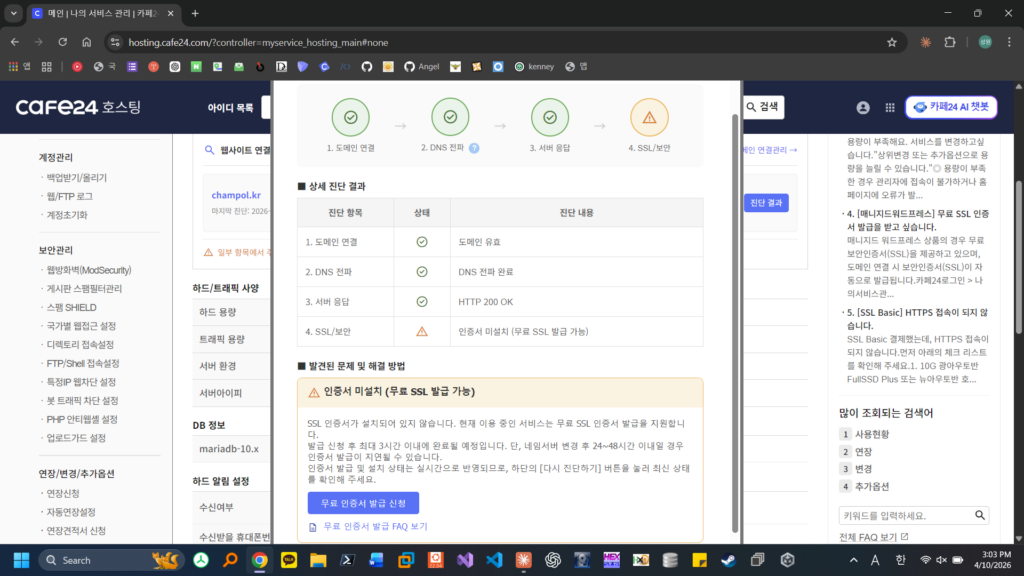Click the 진단 결과 button

(x=766, y=203)
